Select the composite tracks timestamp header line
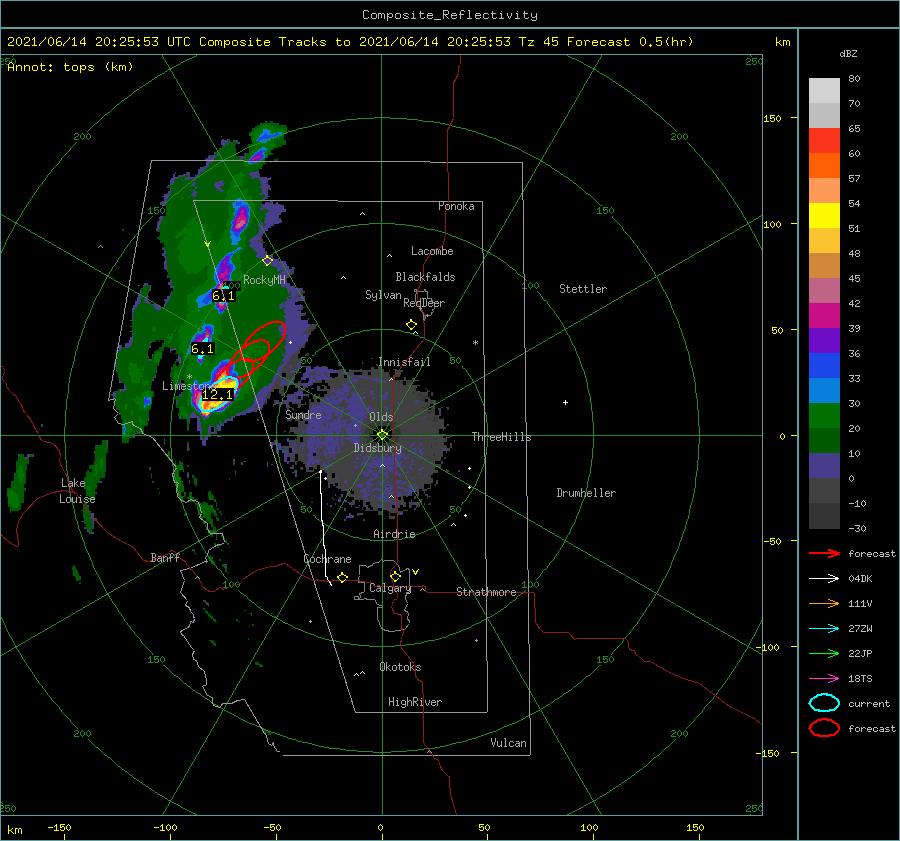This screenshot has height=841, width=900. 350,42
